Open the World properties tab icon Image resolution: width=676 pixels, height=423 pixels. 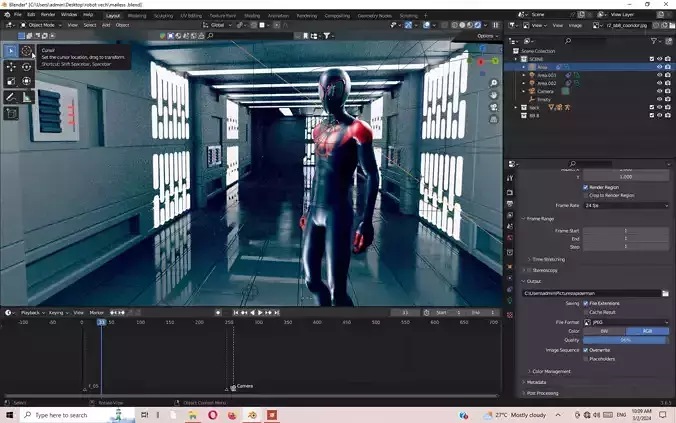pos(510,238)
